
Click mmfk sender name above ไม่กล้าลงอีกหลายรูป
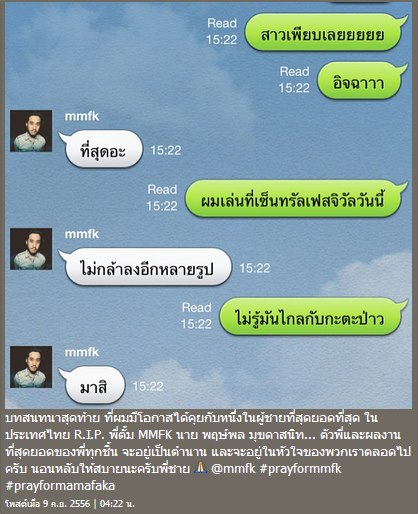[x=82, y=234]
